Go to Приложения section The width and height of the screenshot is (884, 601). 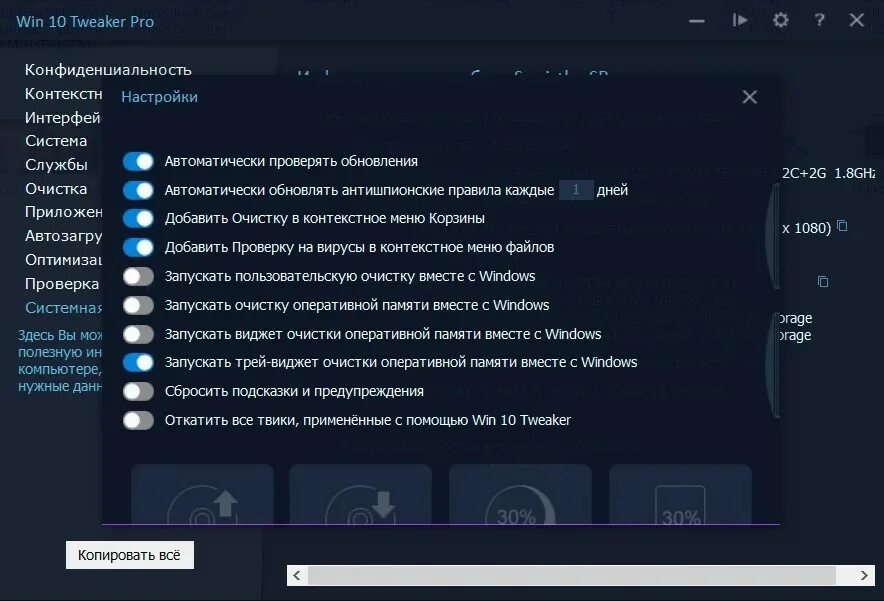[x=63, y=212]
